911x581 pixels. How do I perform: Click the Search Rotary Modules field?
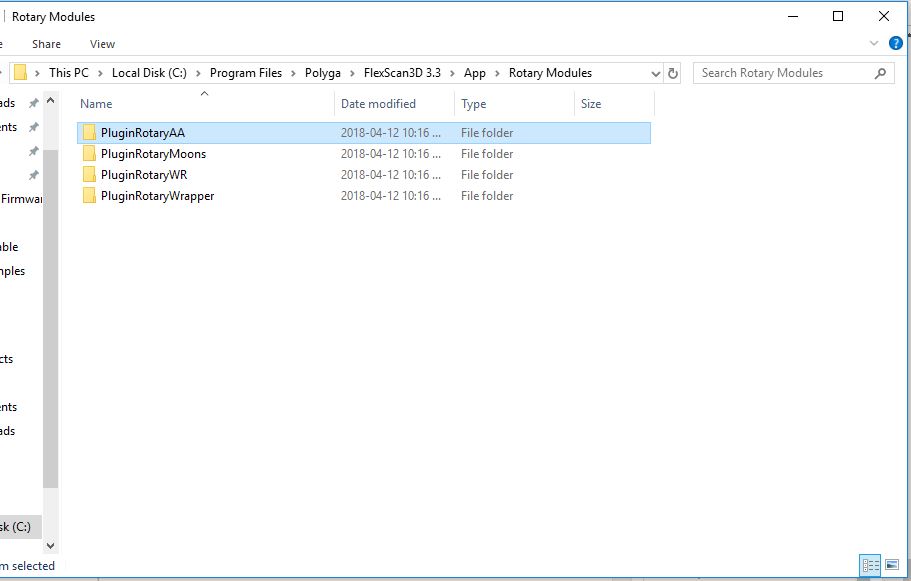pos(780,73)
